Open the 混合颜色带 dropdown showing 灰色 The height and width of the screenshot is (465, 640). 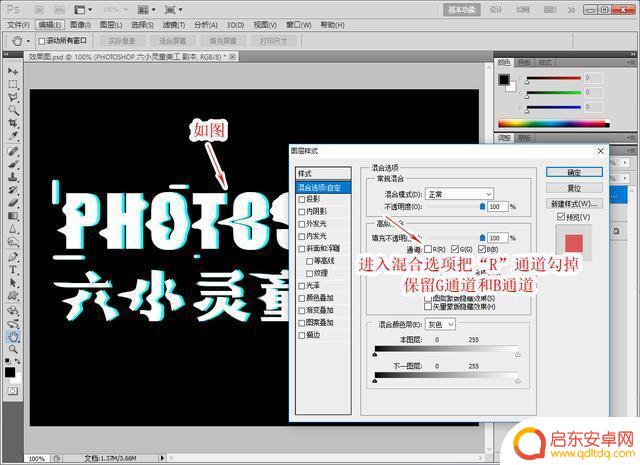[x=440, y=325]
